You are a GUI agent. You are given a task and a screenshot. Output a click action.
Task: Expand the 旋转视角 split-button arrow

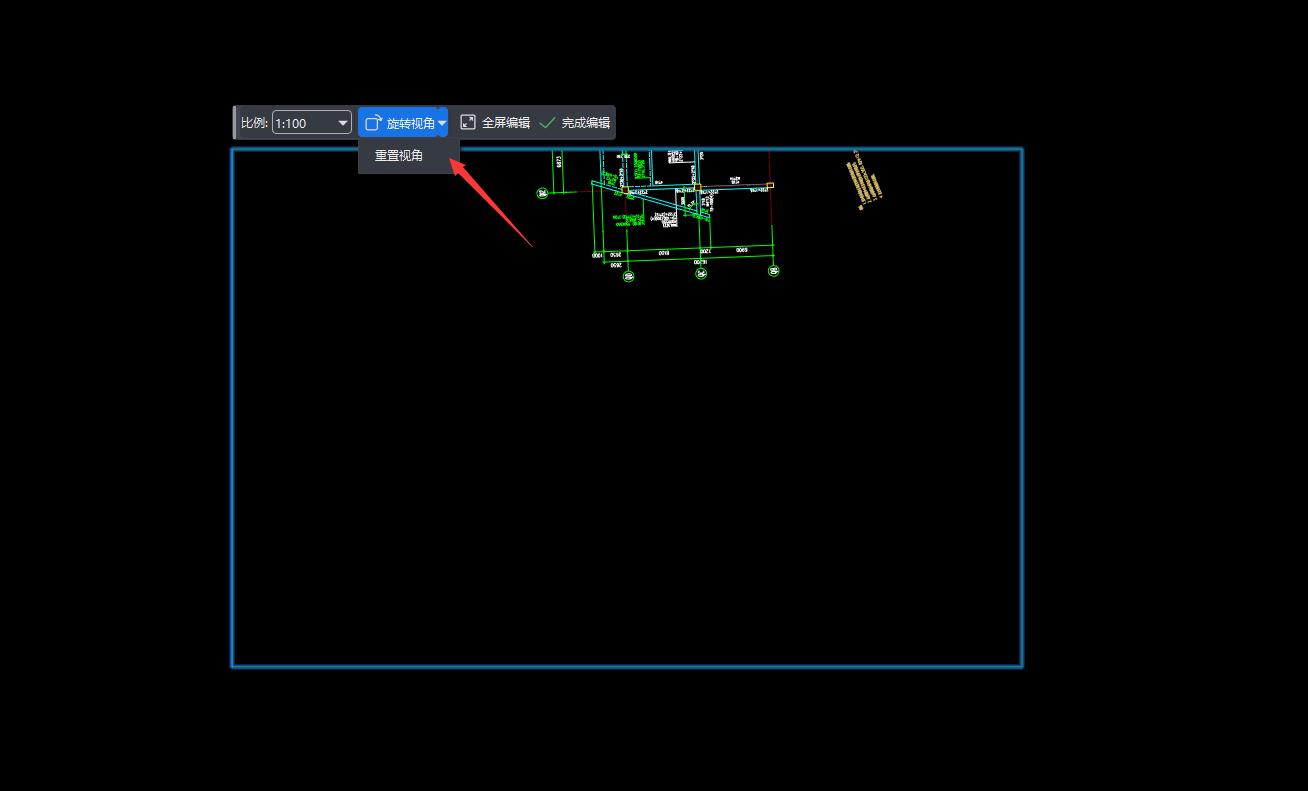[x=442, y=123]
